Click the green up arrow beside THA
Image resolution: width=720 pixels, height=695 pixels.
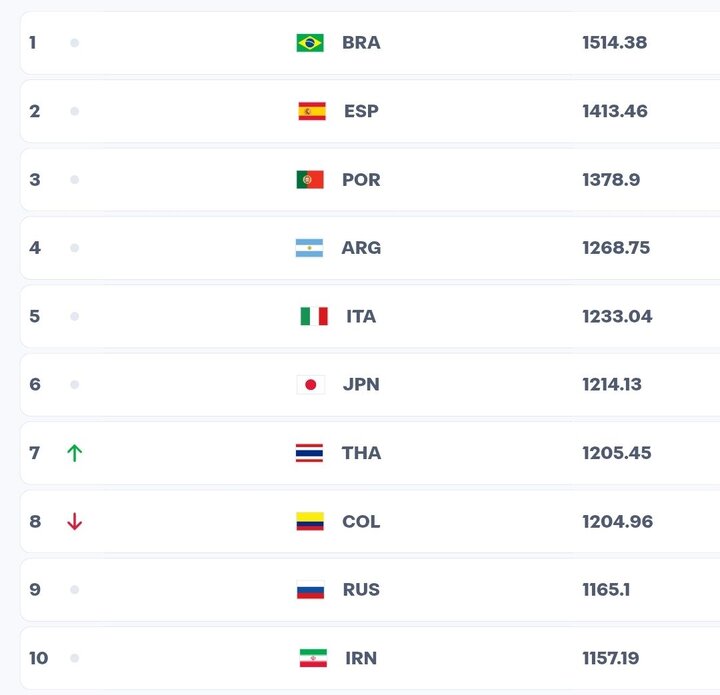coord(74,453)
